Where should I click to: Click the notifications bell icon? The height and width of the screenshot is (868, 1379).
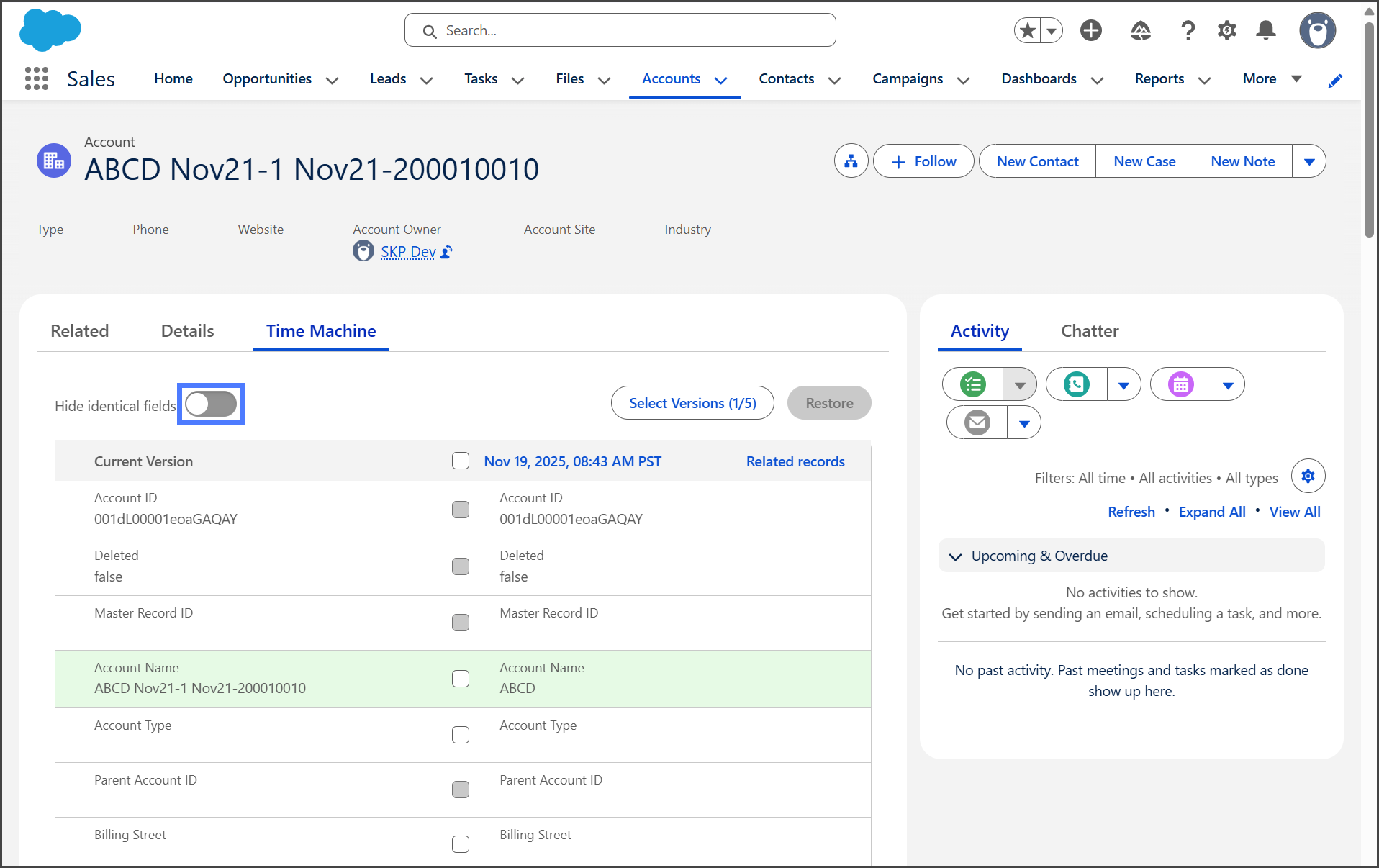tap(1265, 30)
